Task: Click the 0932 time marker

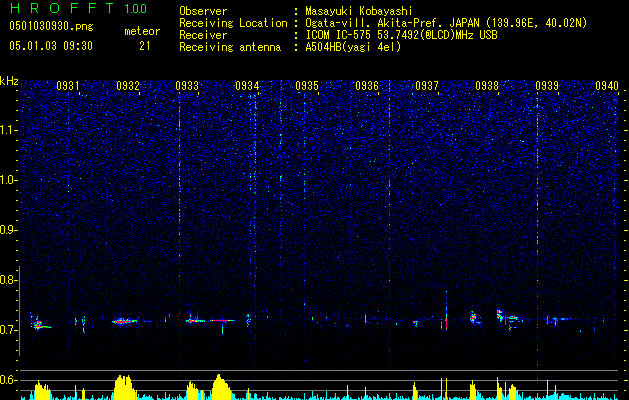Action: pyautogui.click(x=128, y=86)
